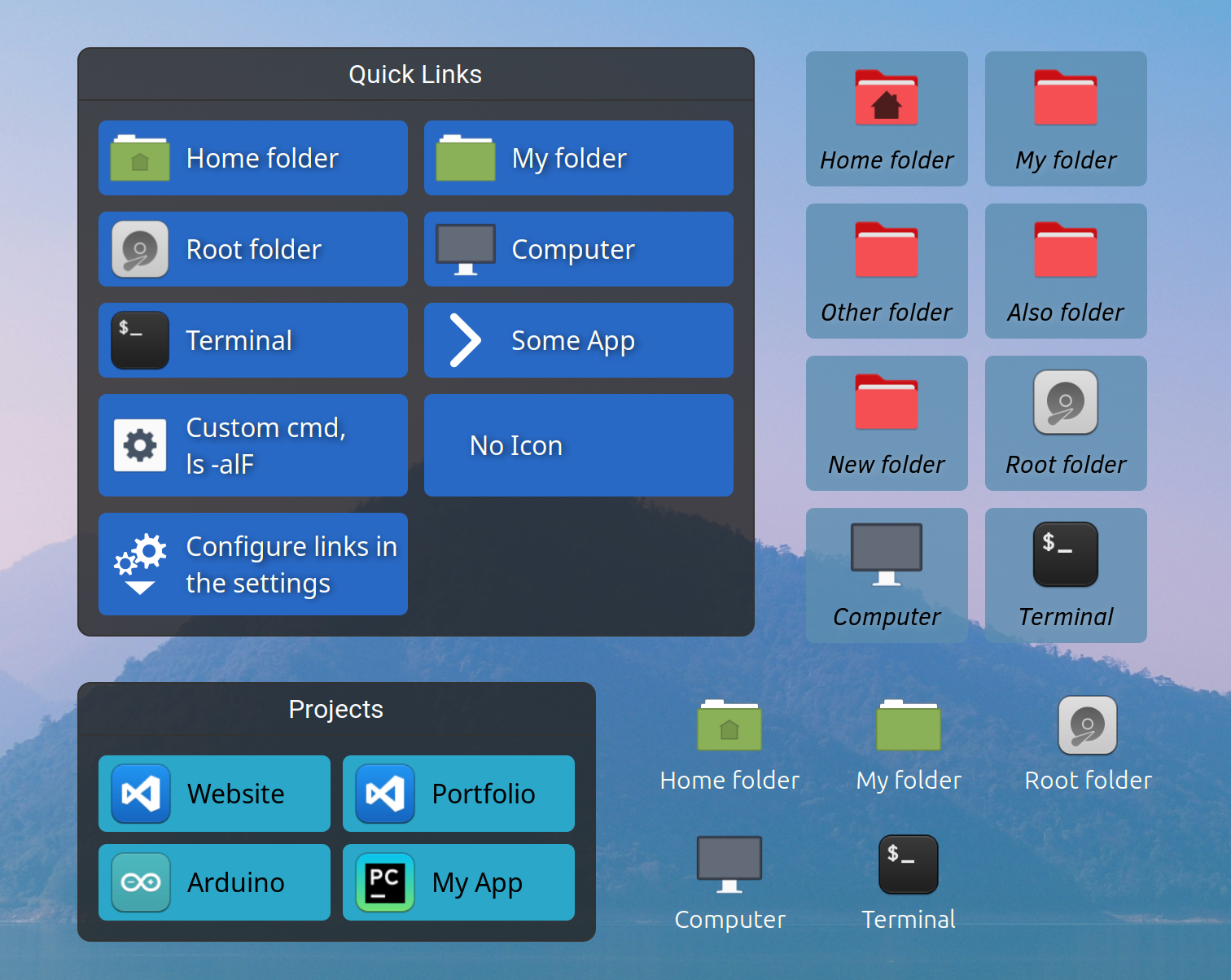
Task: Launch Terminal from the Quick Links panel
Action: point(253,340)
